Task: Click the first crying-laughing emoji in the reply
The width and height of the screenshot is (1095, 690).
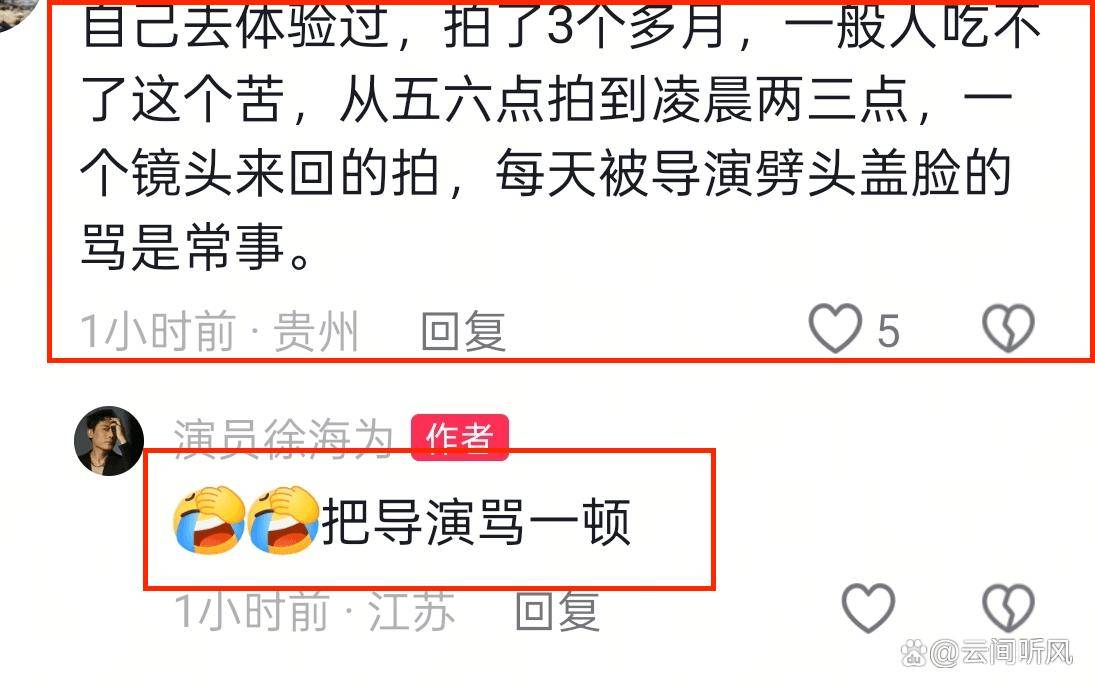Action: click(210, 520)
